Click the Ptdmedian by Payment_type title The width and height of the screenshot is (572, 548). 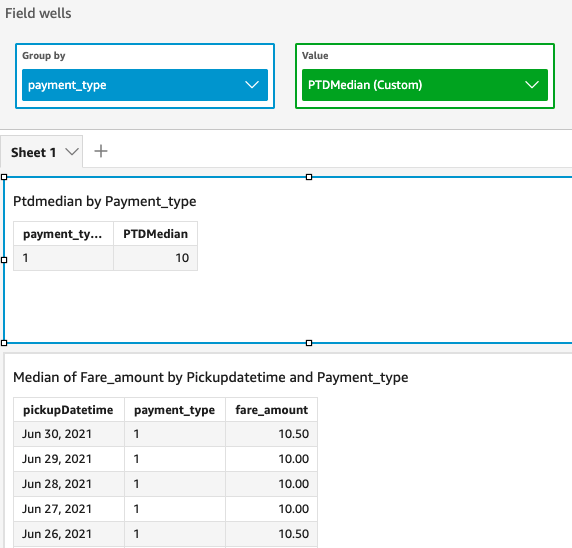104,201
